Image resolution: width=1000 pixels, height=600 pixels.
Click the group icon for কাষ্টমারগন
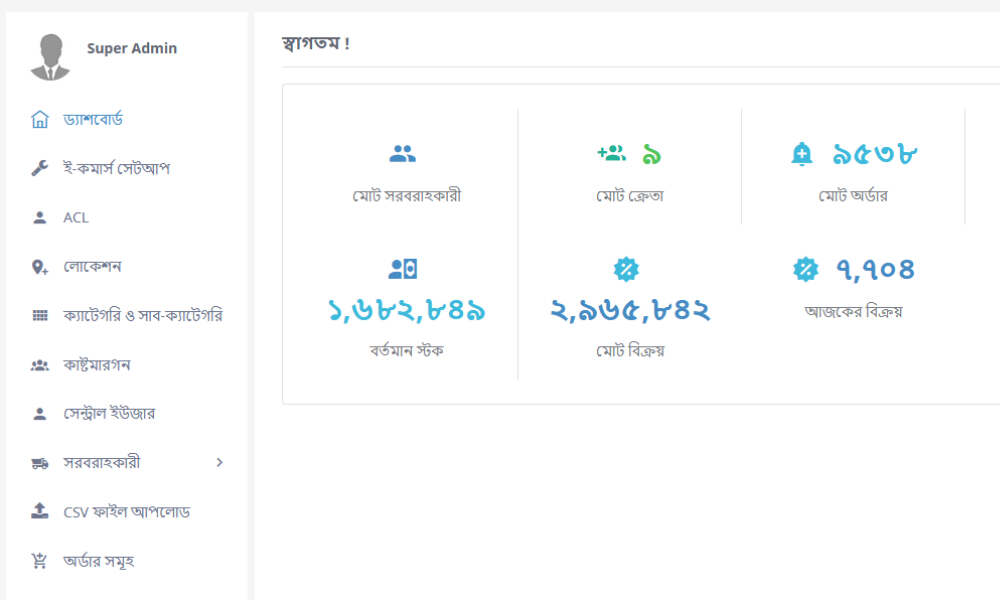[40, 365]
